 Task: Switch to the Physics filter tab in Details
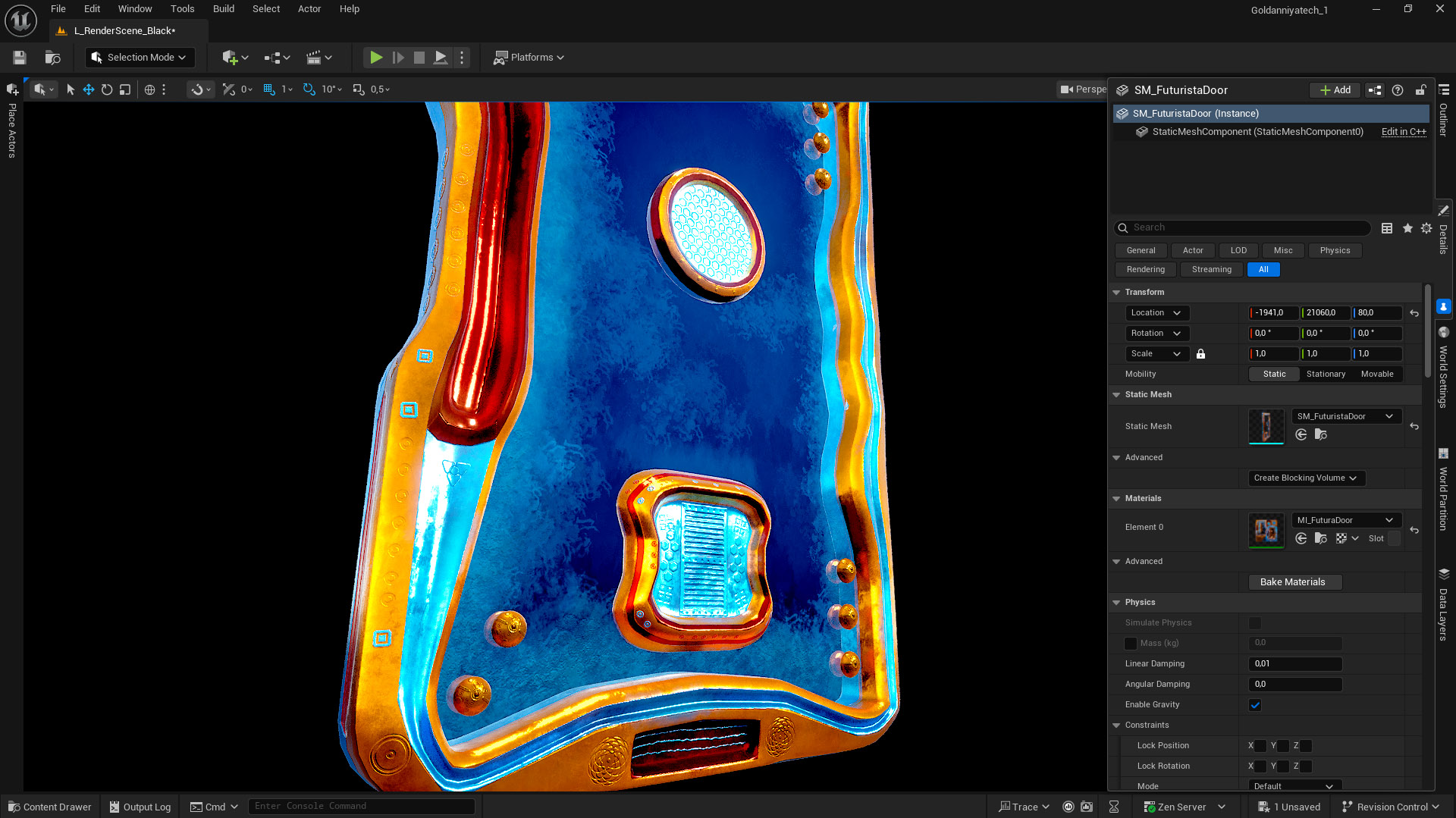pos(1334,250)
